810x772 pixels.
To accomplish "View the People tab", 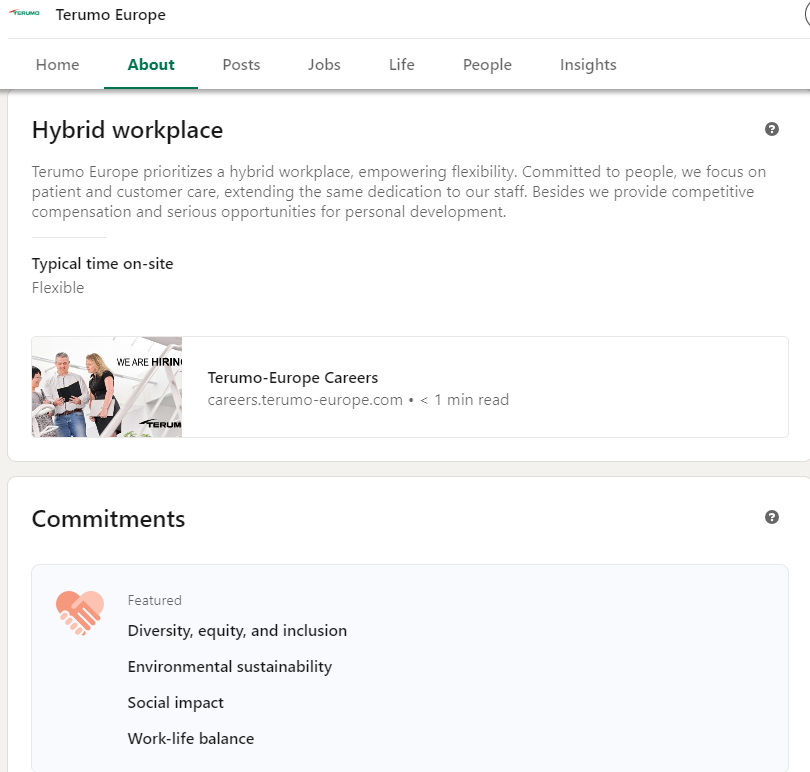I will (487, 65).
